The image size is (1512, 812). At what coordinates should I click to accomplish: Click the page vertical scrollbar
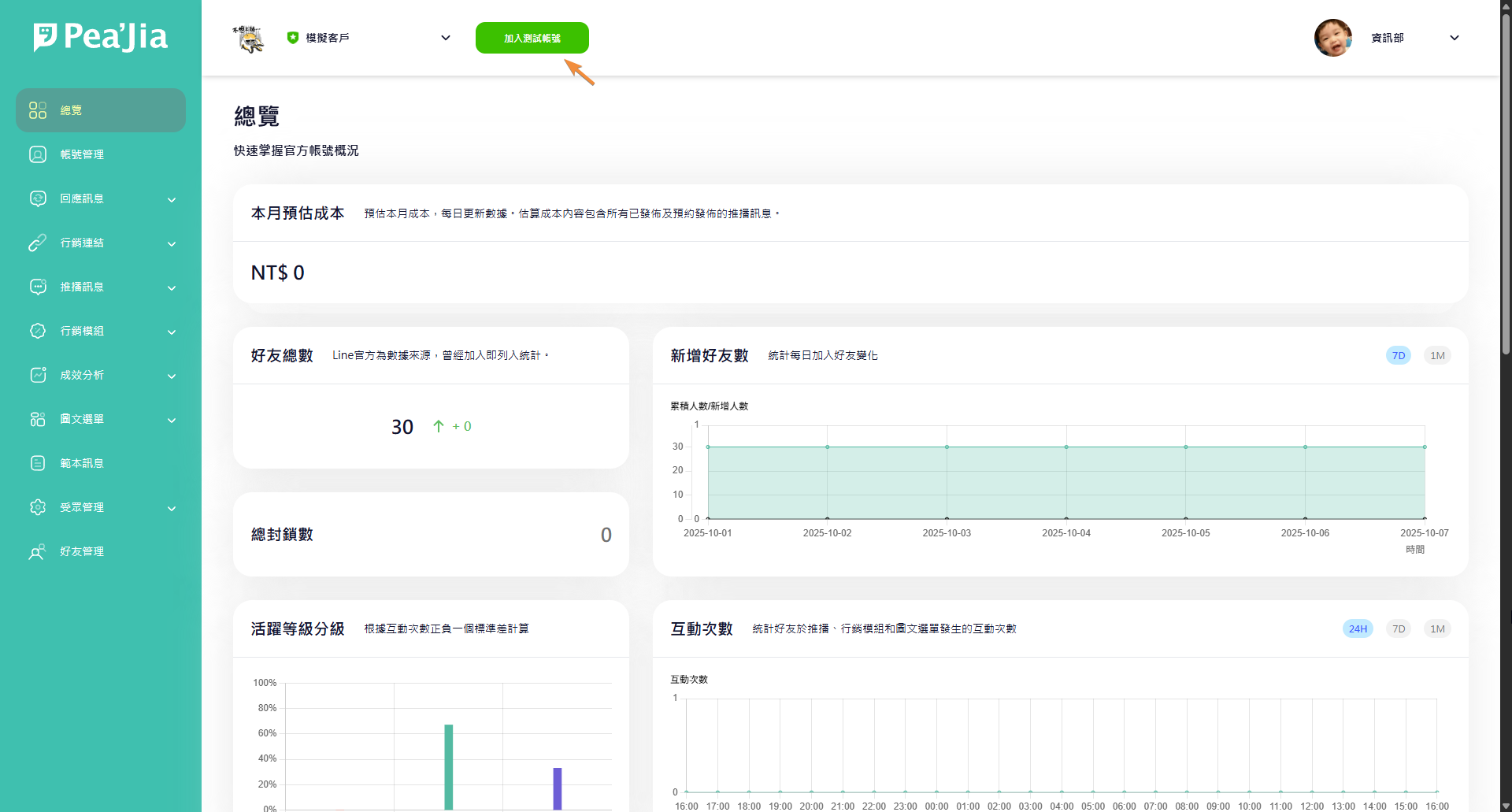point(1506,181)
